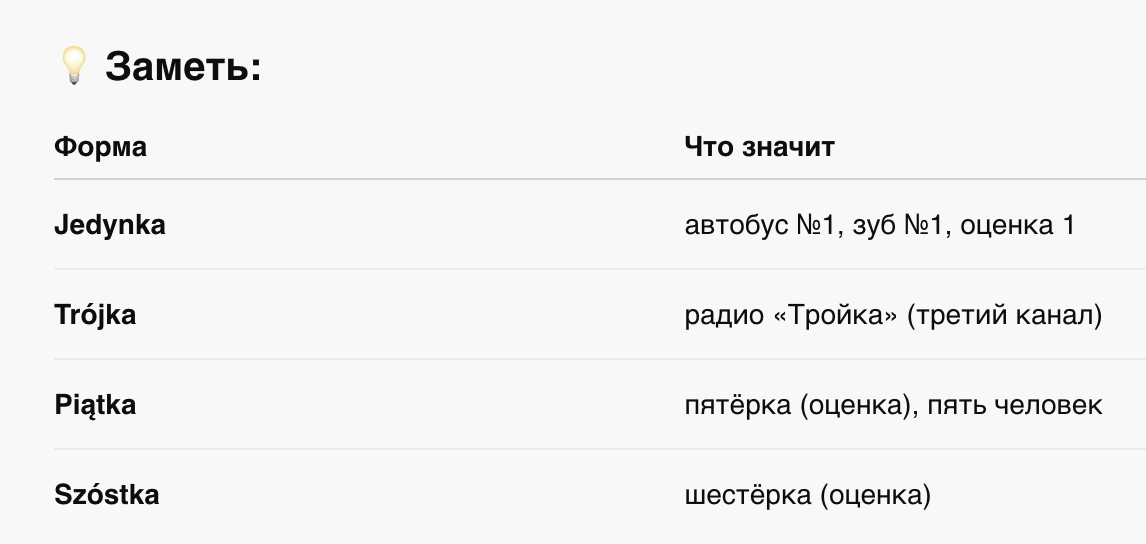This screenshot has width=1146, height=544.
Task: Click «(третий канал)» text in second row
Action: tap(1004, 316)
